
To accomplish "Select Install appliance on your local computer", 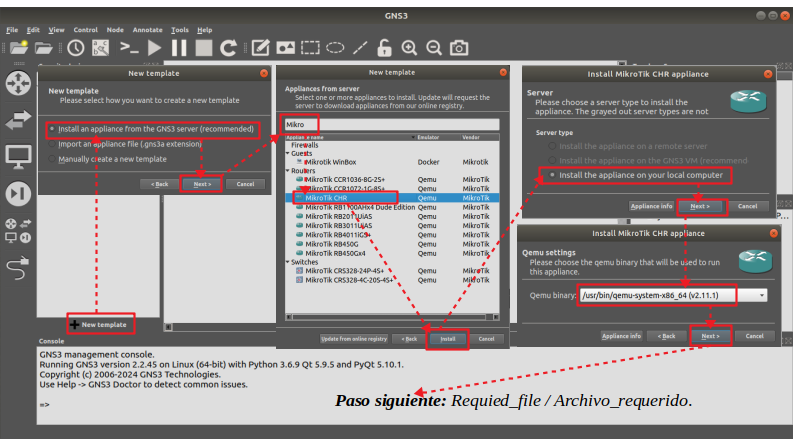I will point(636,175).
